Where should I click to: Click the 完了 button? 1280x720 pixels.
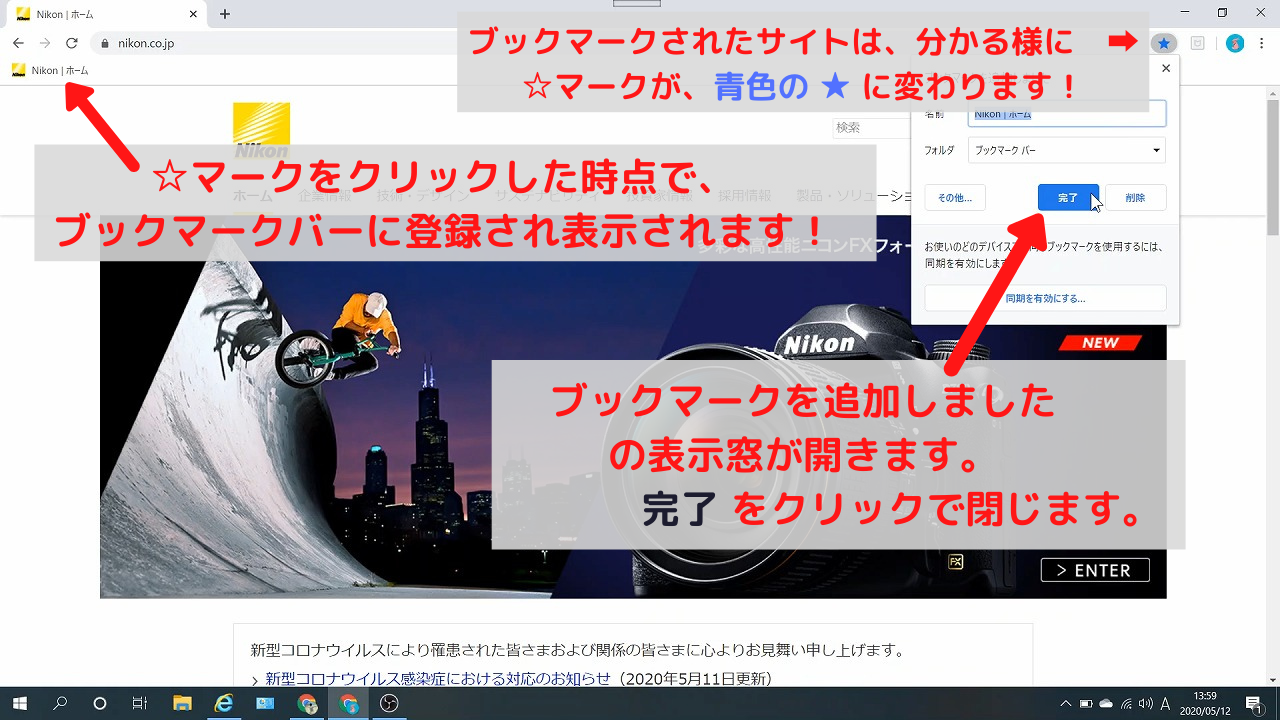click(x=1068, y=198)
